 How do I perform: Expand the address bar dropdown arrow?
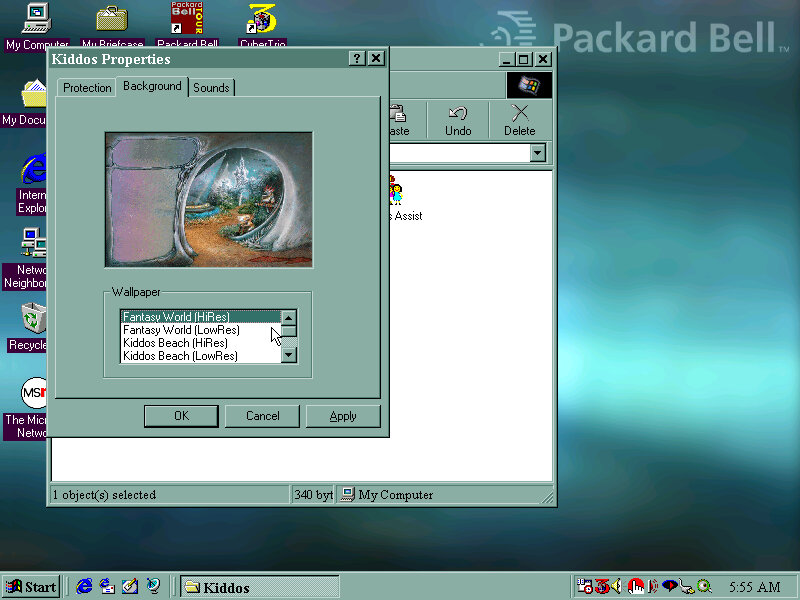(538, 153)
